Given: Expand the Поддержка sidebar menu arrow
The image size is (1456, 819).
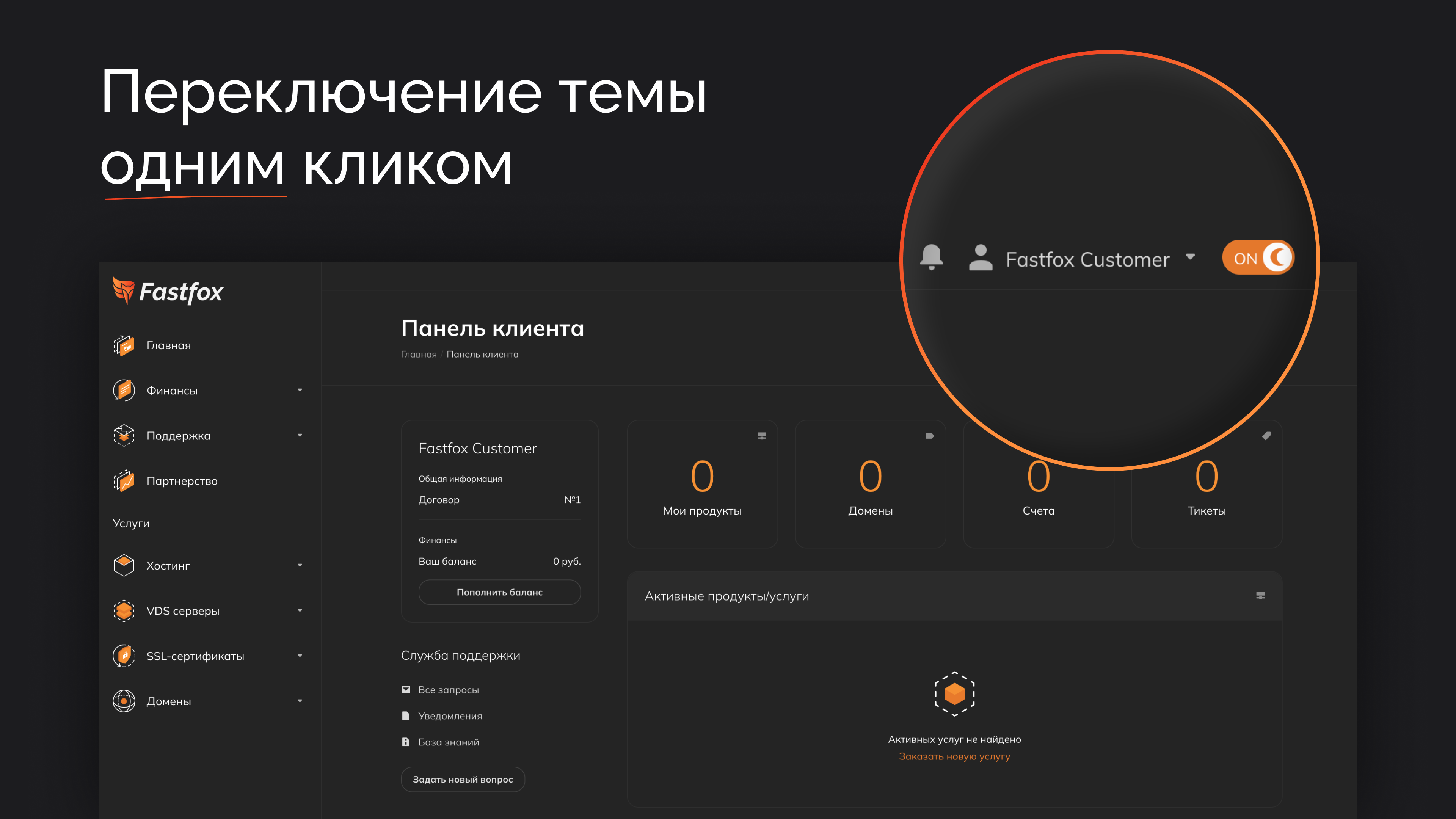Looking at the screenshot, I should 300,435.
